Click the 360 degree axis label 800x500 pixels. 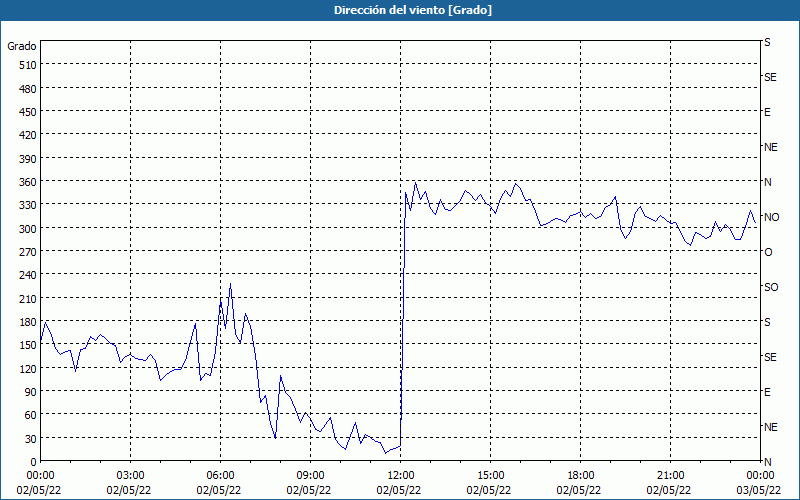click(x=29, y=182)
